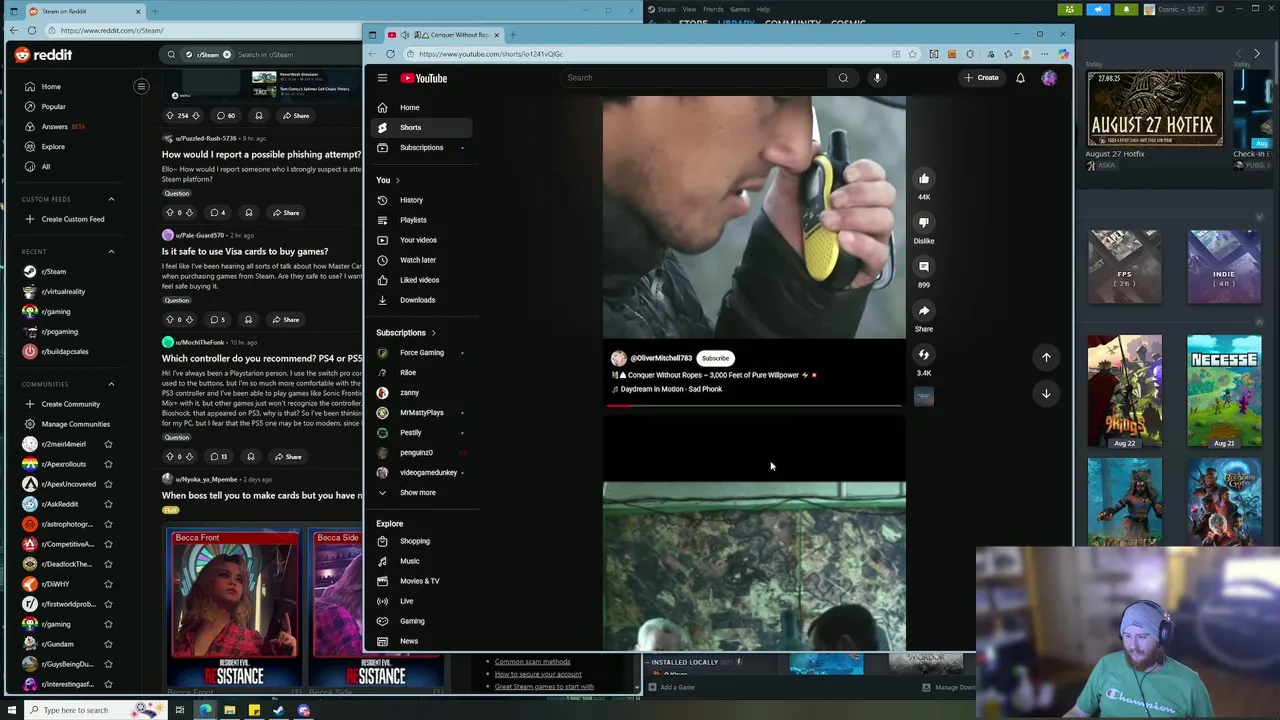The width and height of the screenshot is (1280, 720).
Task: Open Steam announcements megaphone button
Action: [1098, 10]
